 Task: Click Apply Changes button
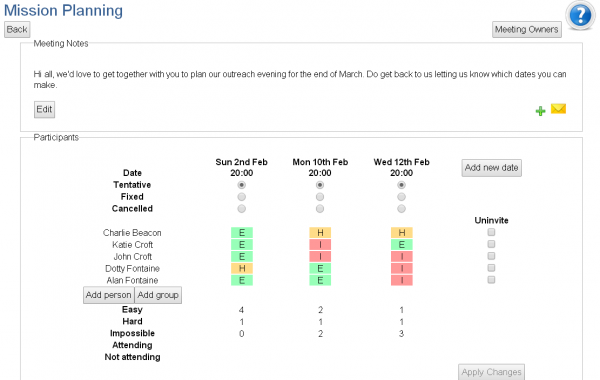point(491,372)
